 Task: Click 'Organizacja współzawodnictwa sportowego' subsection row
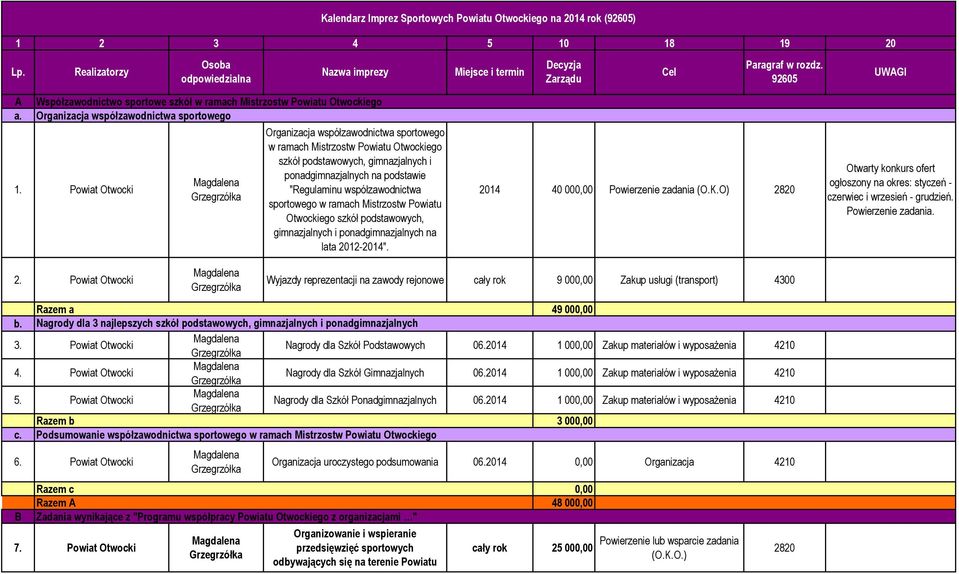tap(478, 116)
